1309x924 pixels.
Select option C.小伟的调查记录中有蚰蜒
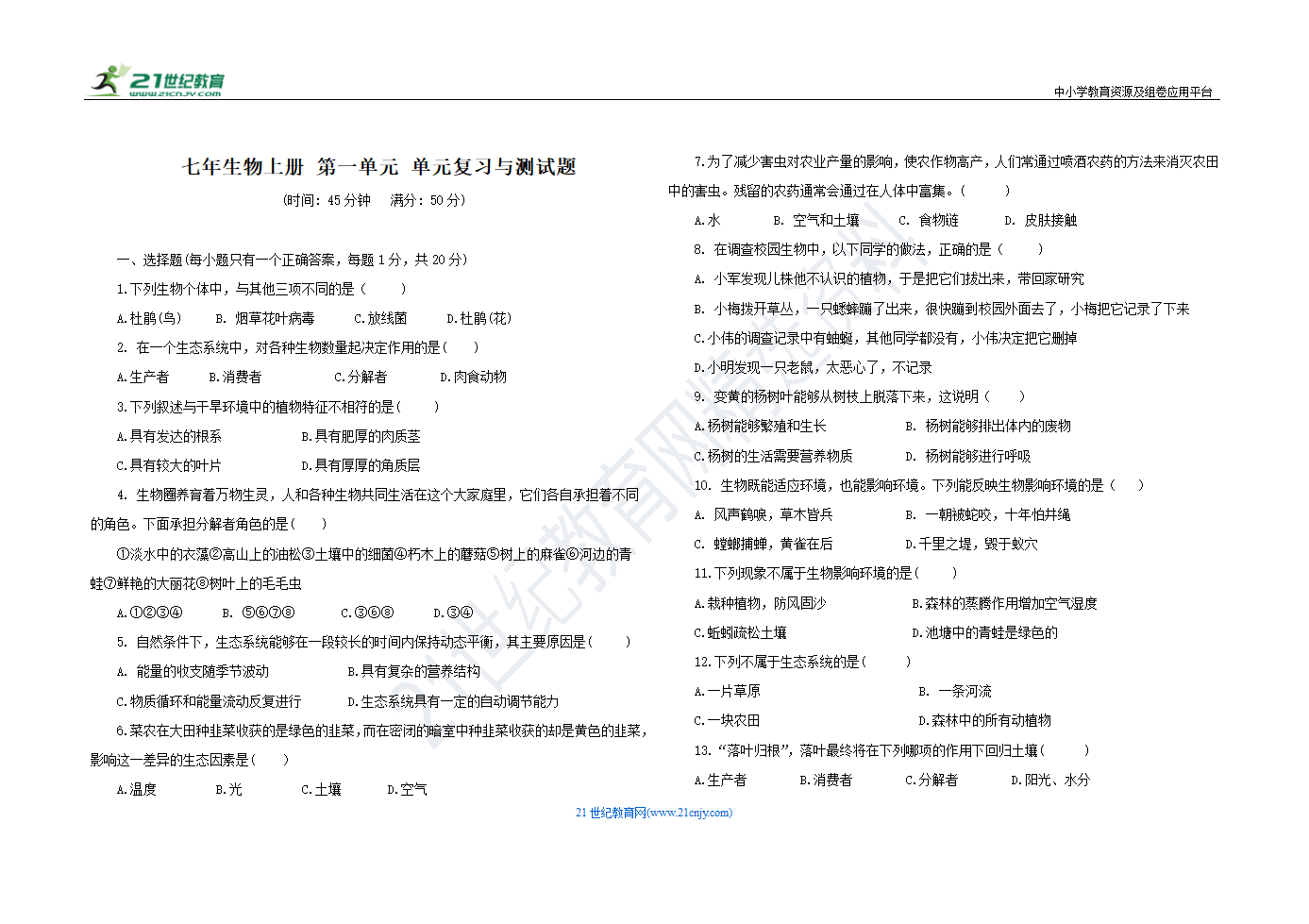pos(885,338)
